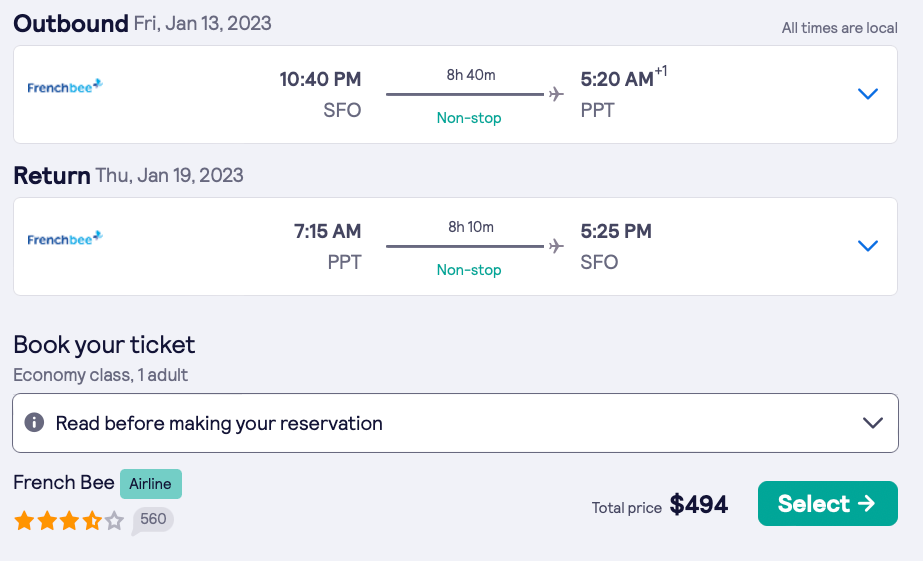Click the French Bee provider name
This screenshot has width=923, height=561.
pos(64,483)
